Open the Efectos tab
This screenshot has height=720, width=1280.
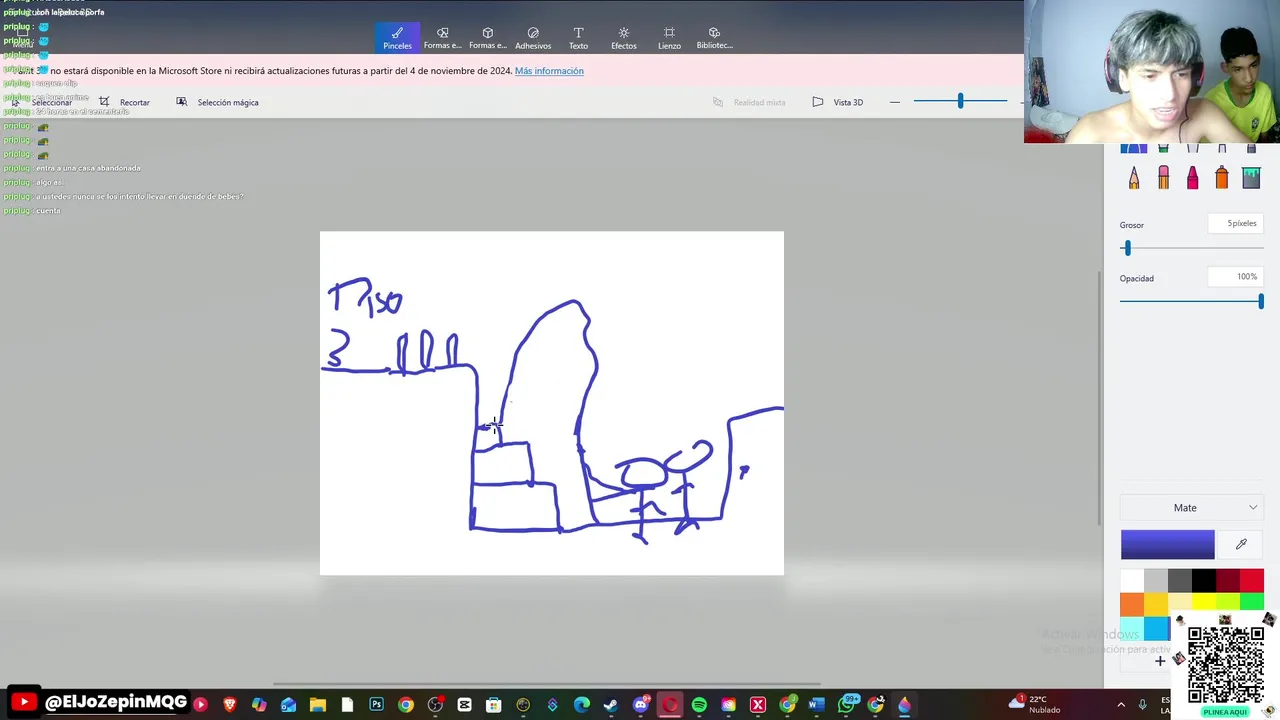[x=624, y=38]
